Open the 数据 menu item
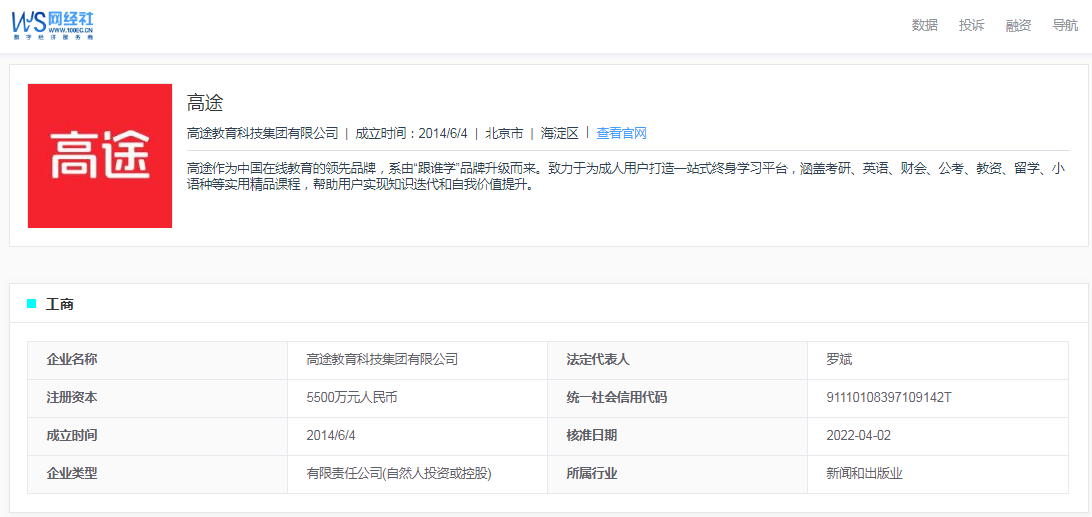1092x517 pixels. tap(924, 26)
